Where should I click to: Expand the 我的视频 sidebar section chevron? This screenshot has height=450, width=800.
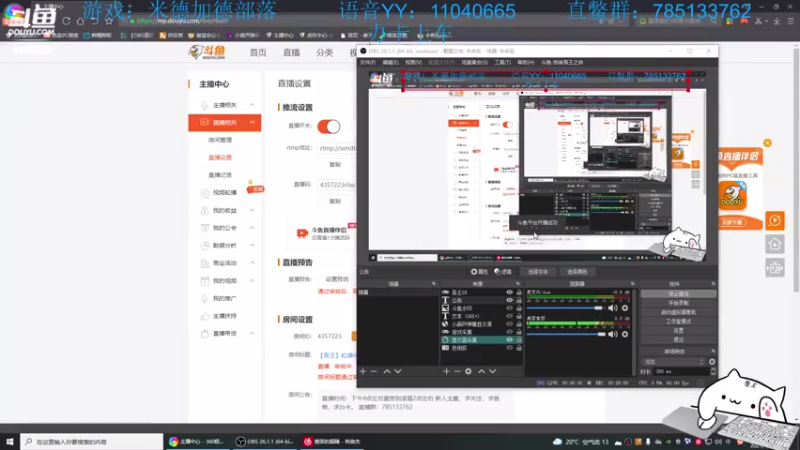[x=252, y=281]
